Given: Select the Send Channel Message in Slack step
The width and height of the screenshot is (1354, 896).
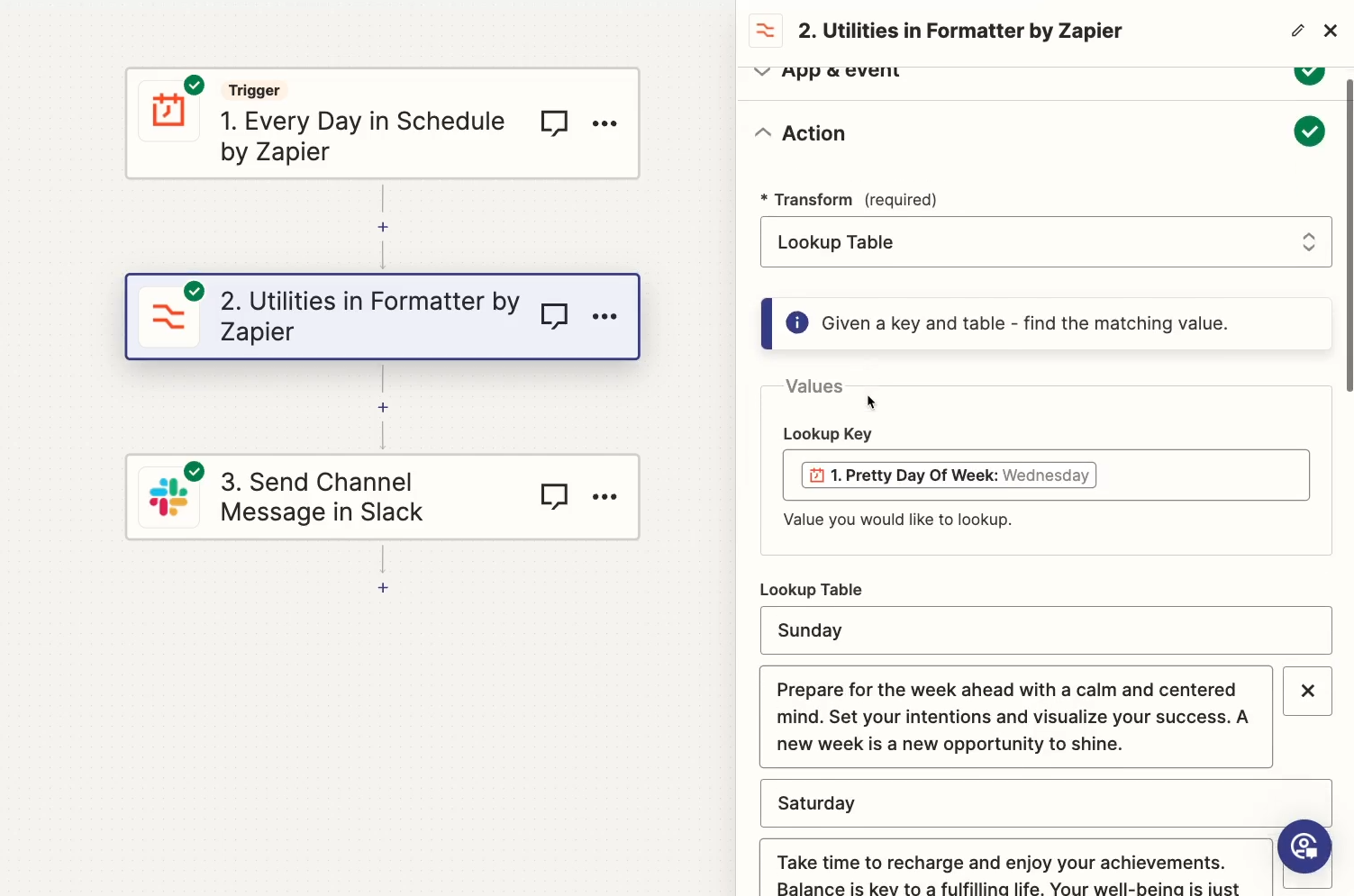Looking at the screenshot, I should 383,497.
